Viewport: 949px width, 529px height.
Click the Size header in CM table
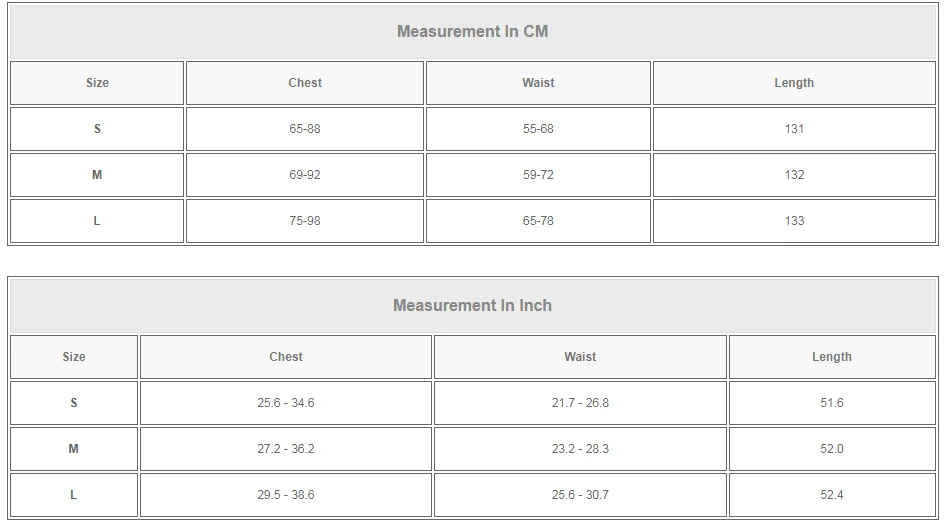click(97, 83)
